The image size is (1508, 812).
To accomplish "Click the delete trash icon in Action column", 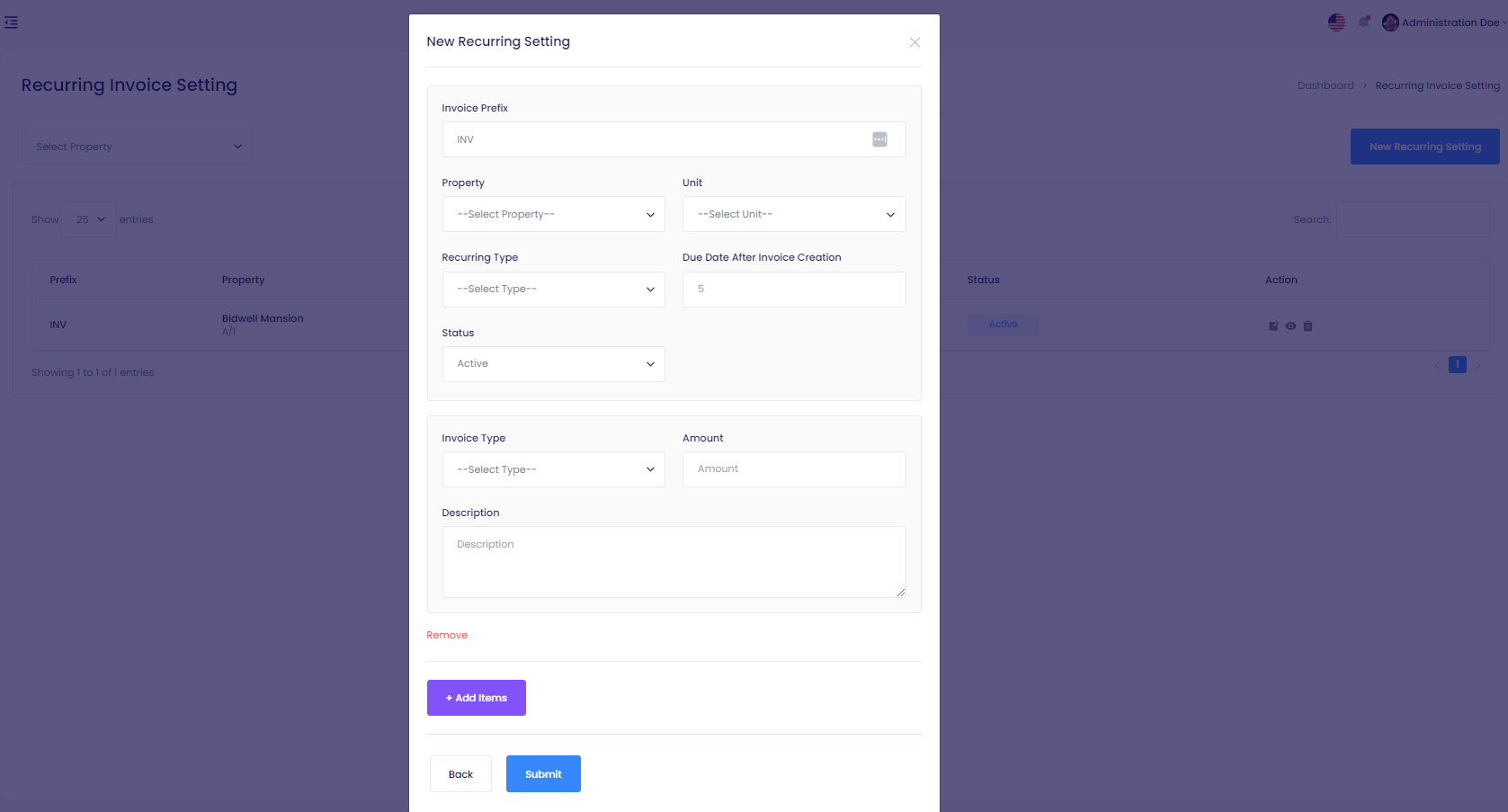I will (1308, 326).
